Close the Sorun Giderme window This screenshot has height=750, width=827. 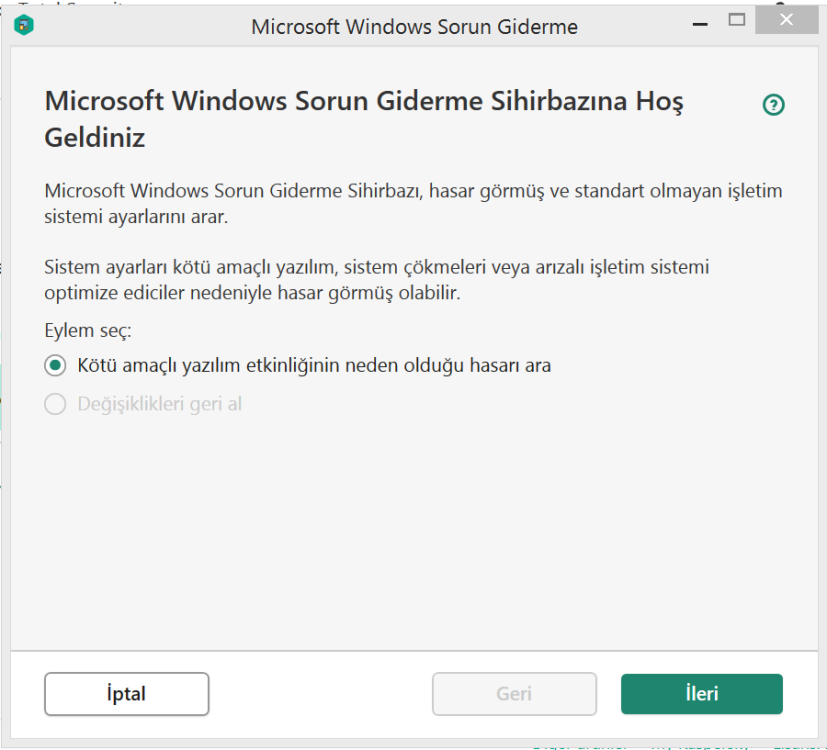click(786, 20)
